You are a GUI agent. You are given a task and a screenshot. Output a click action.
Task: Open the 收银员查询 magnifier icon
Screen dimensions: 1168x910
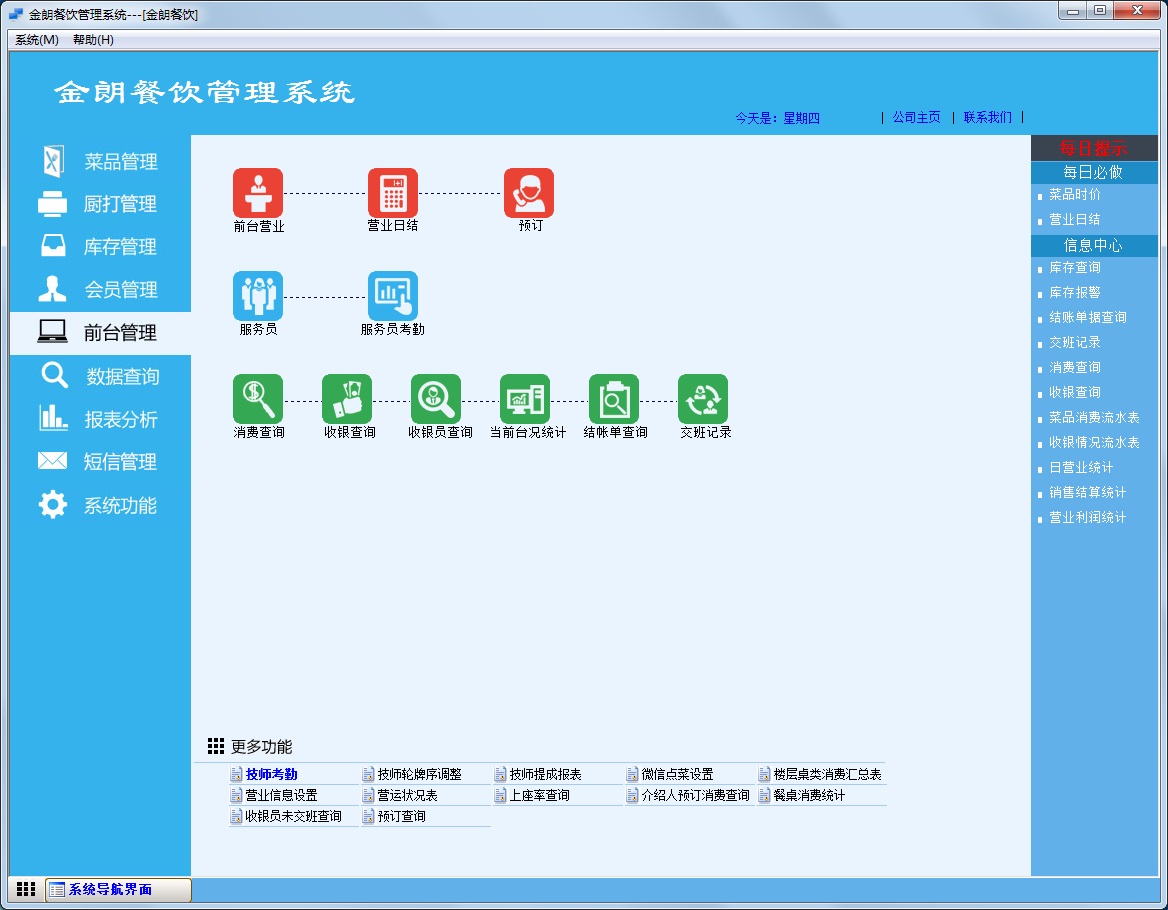point(436,398)
